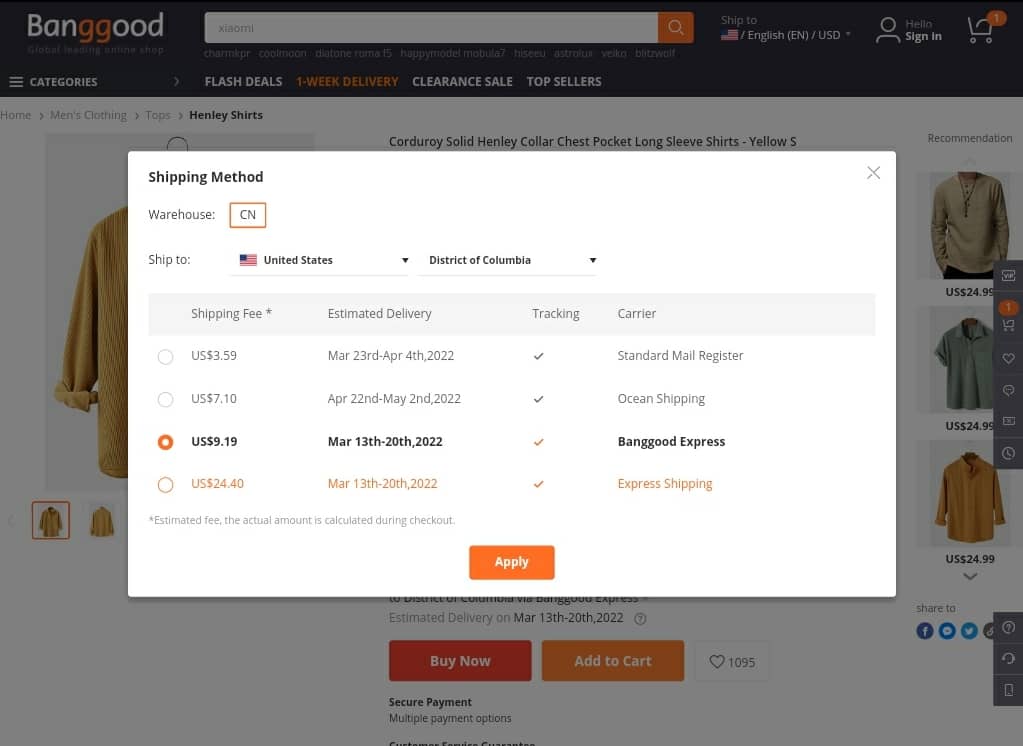
Task: Click the user account Sign in icon
Action: (x=888, y=30)
